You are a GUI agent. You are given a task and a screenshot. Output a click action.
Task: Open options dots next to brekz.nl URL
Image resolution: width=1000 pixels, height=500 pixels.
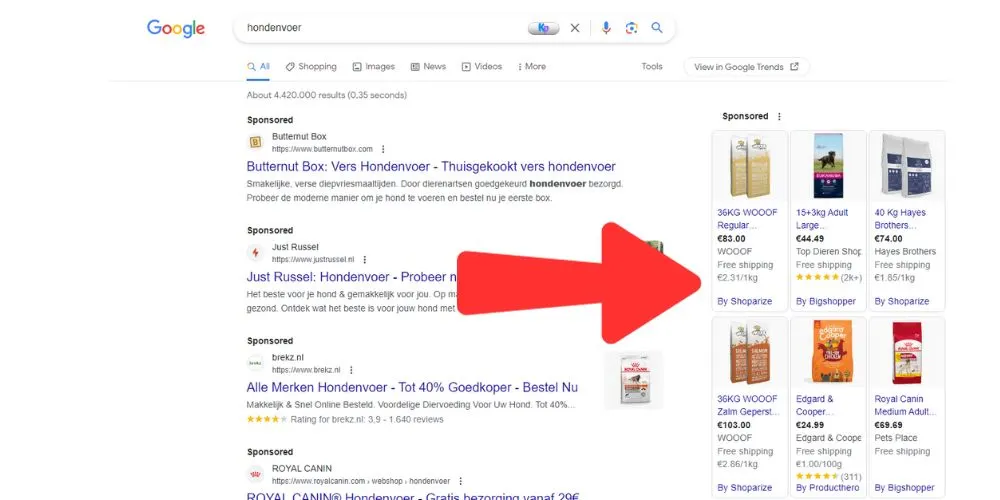pos(351,370)
